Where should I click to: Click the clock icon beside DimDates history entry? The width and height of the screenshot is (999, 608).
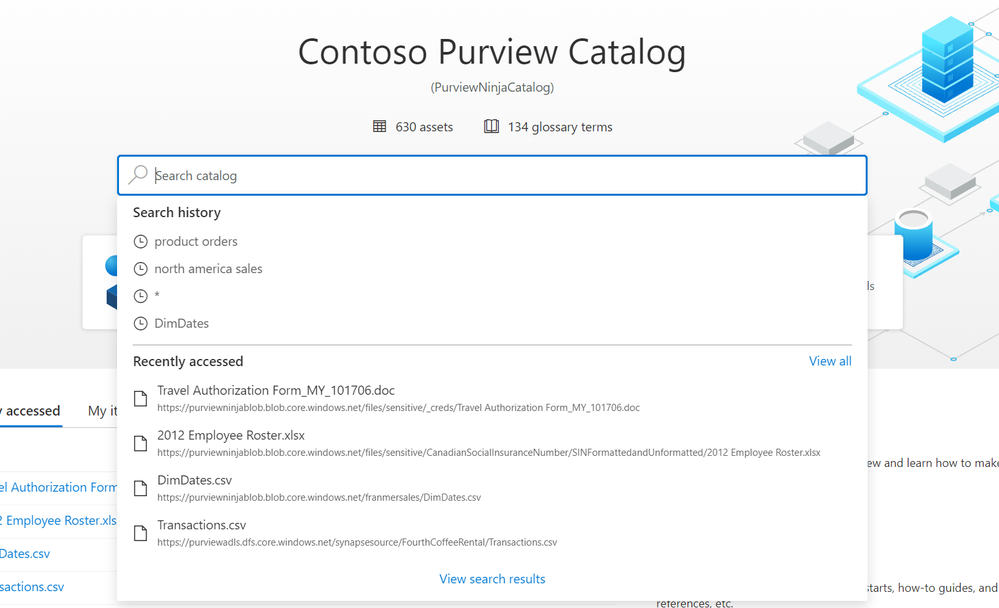coord(140,324)
